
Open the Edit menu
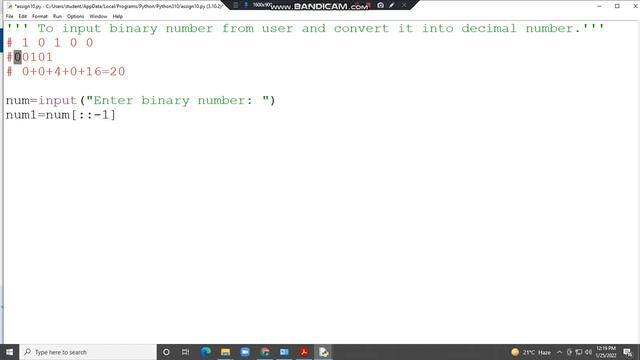pos(22,16)
